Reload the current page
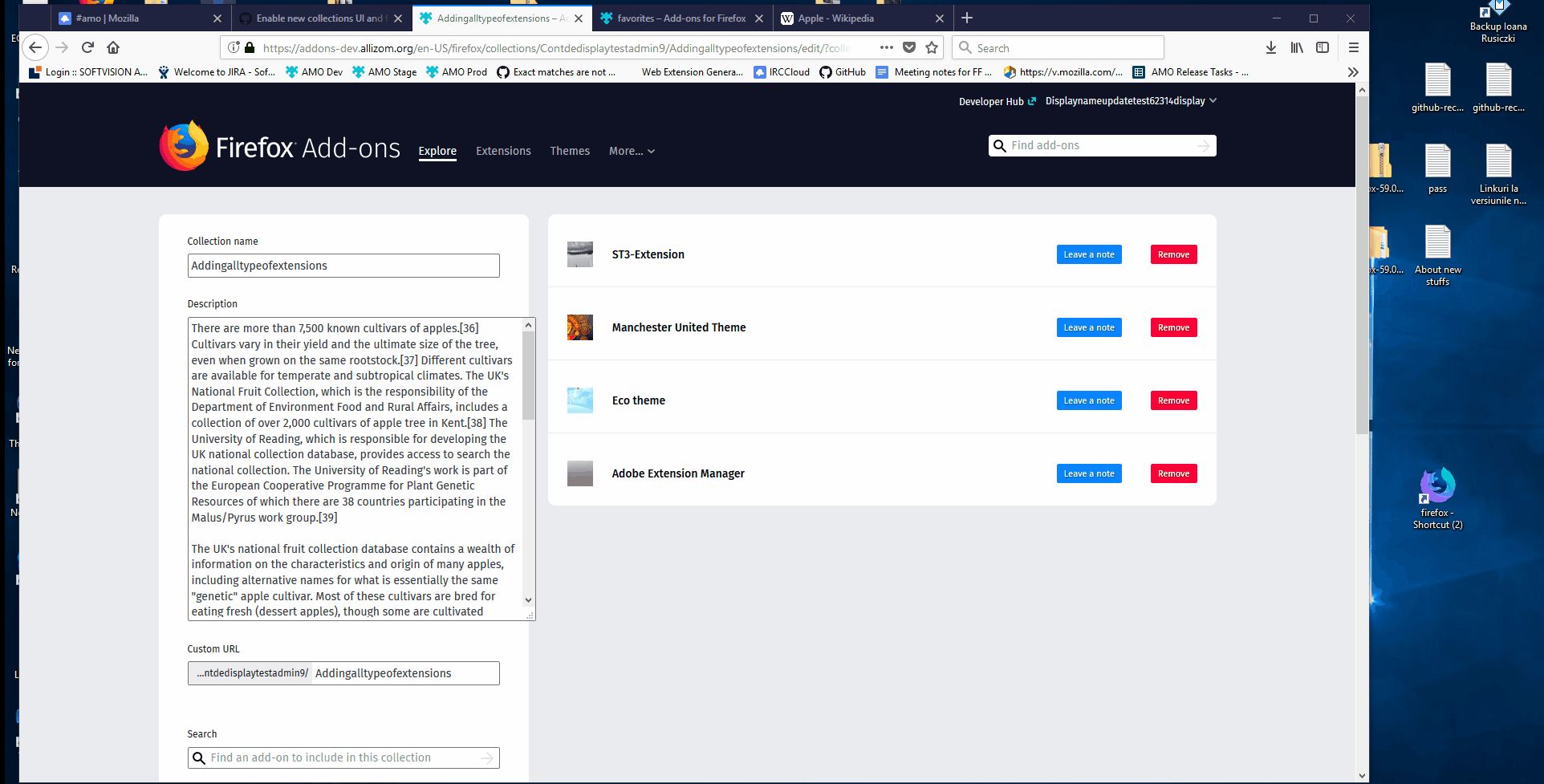 tap(88, 47)
